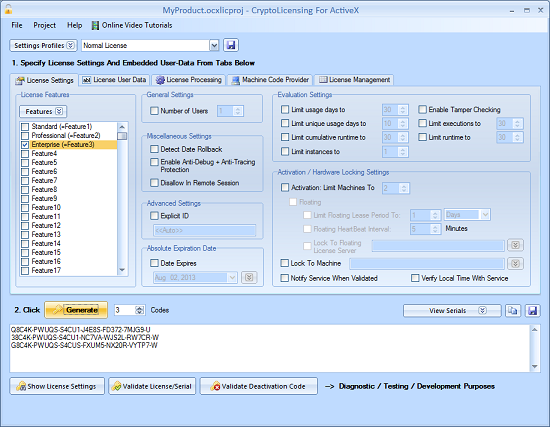Click the features list scrollbar down arrow

pos(122,270)
